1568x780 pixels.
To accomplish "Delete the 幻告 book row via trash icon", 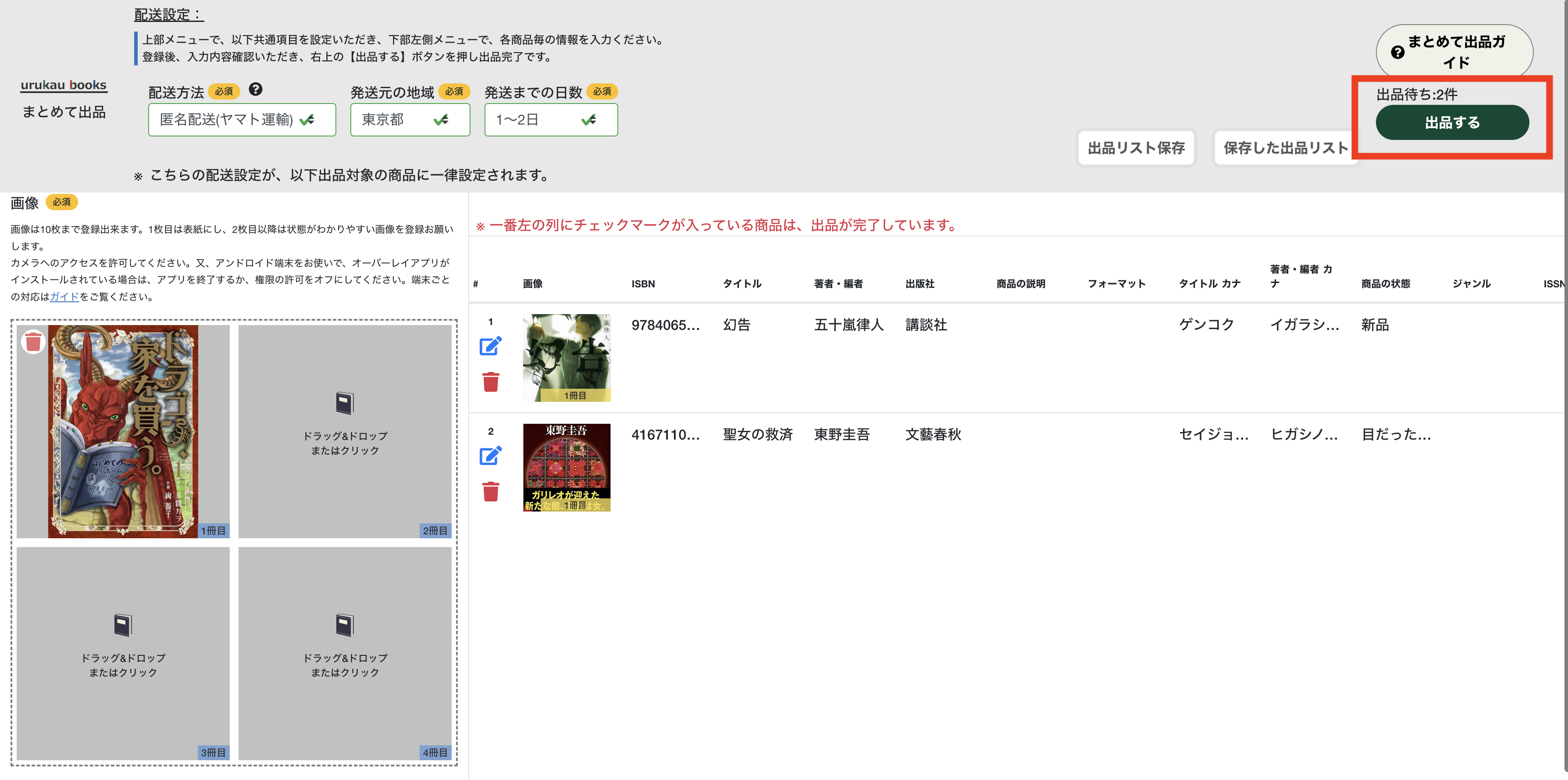I will click(491, 383).
